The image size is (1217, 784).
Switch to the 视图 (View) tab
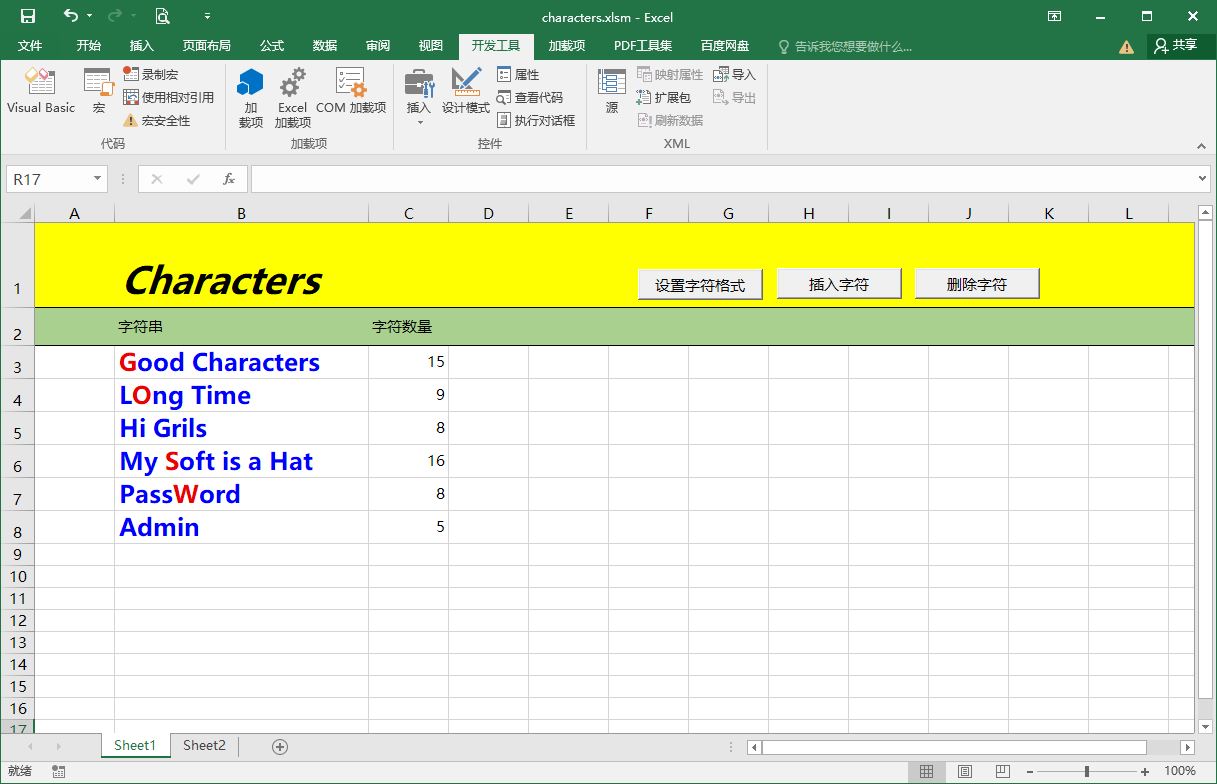tap(431, 46)
